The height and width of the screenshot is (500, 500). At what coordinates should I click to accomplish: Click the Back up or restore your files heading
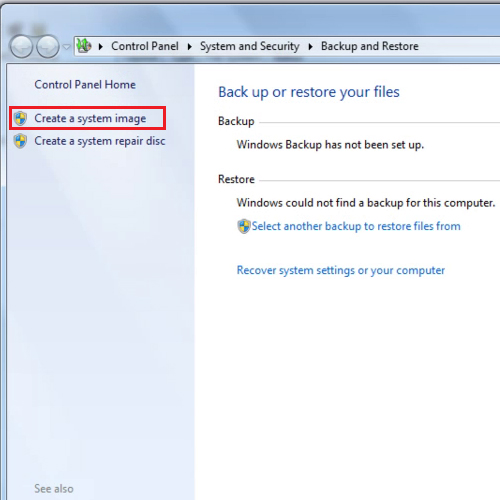click(x=309, y=92)
